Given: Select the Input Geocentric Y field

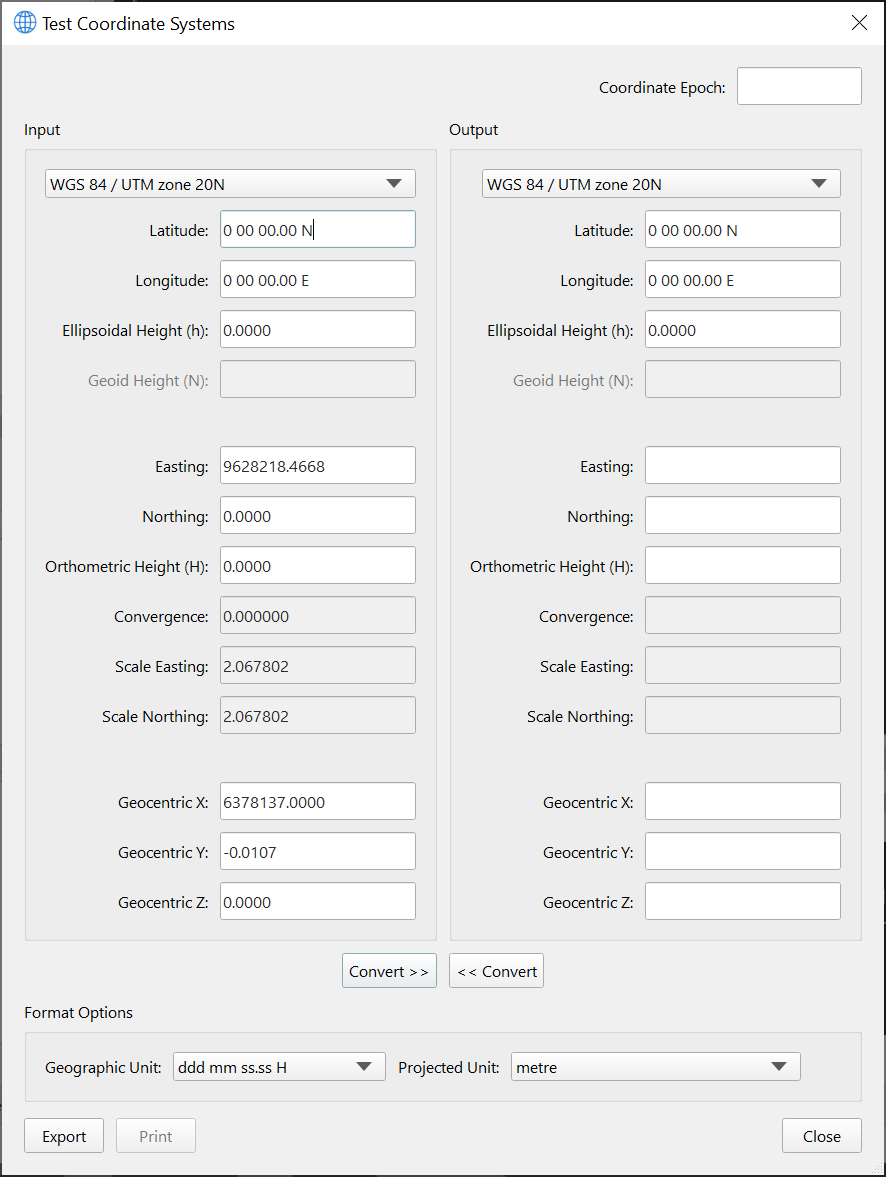Looking at the screenshot, I should pos(317,852).
